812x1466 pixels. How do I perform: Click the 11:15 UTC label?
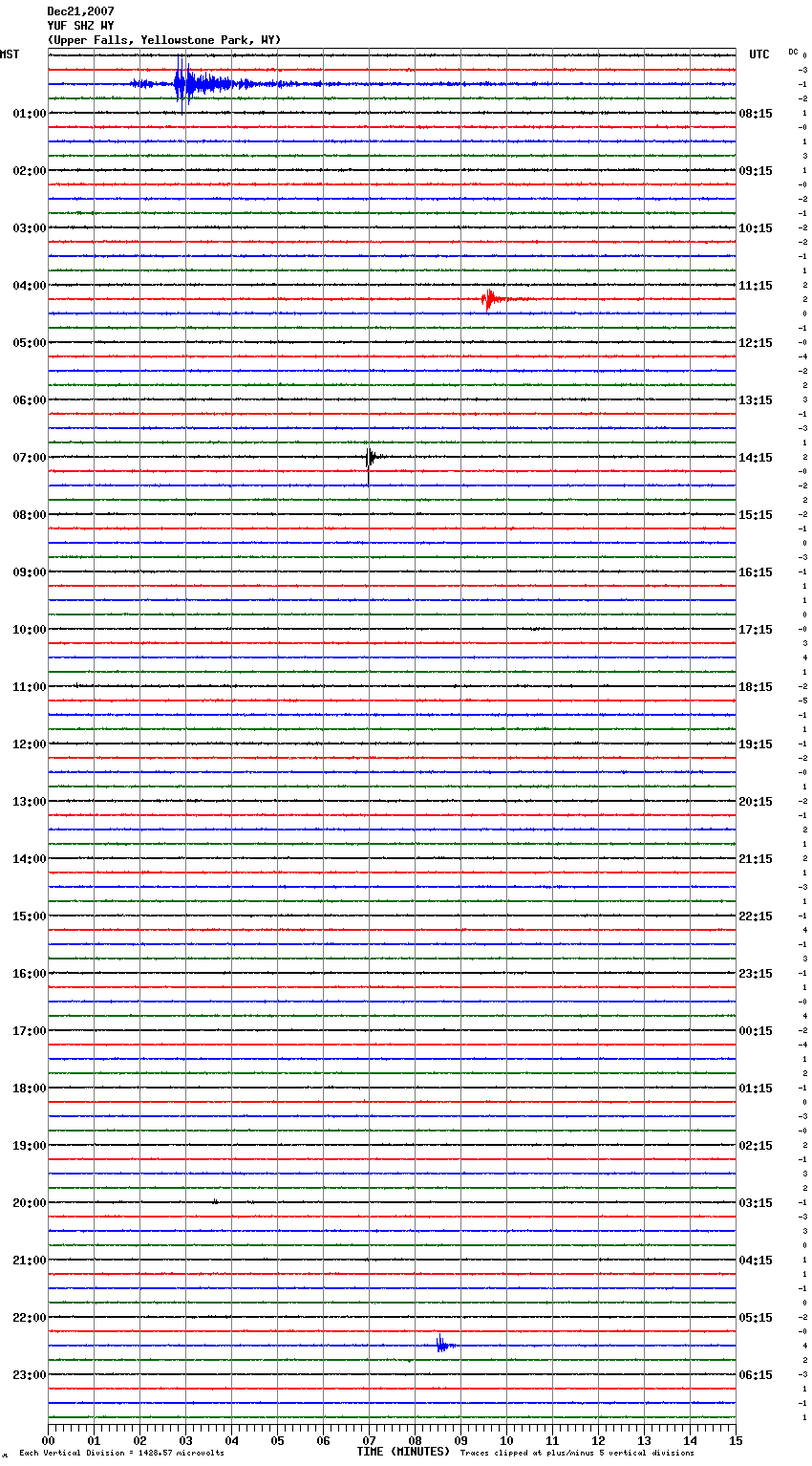(x=756, y=285)
